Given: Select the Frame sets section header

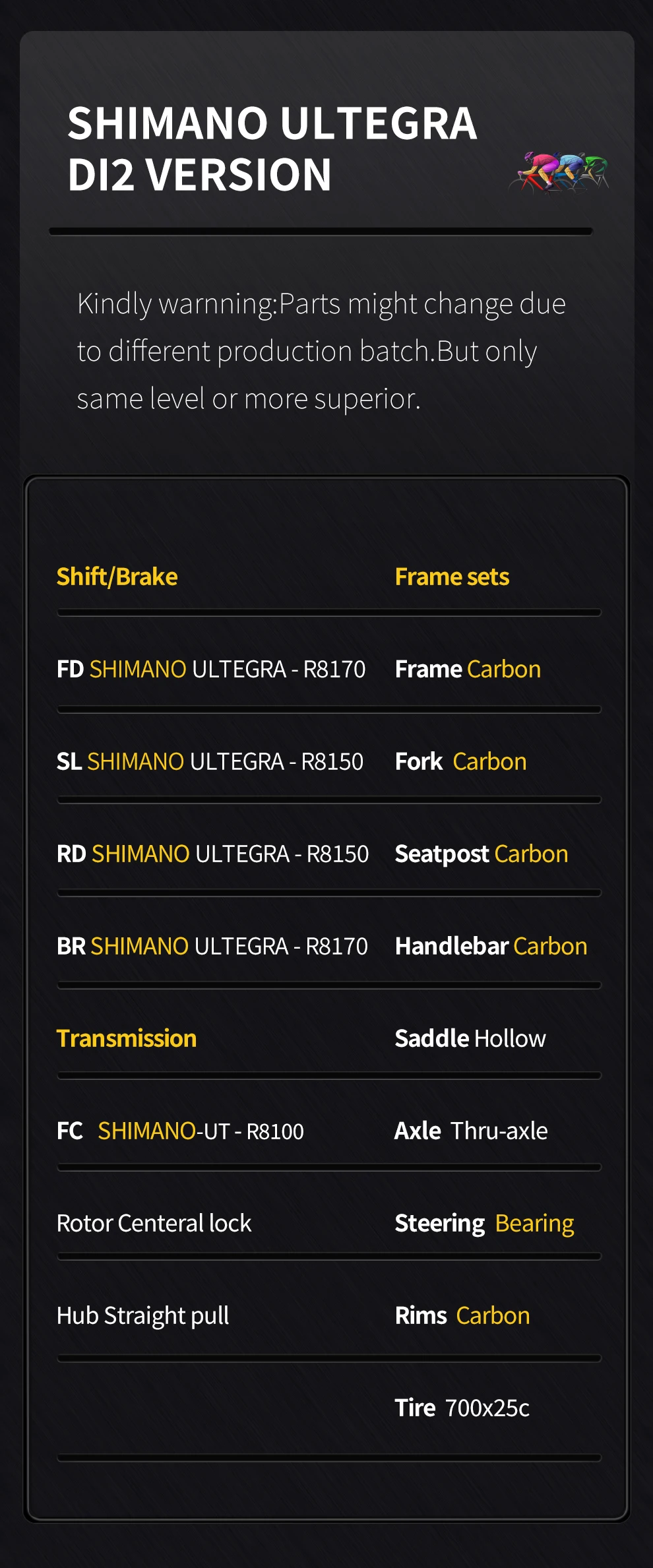Looking at the screenshot, I should (452, 577).
